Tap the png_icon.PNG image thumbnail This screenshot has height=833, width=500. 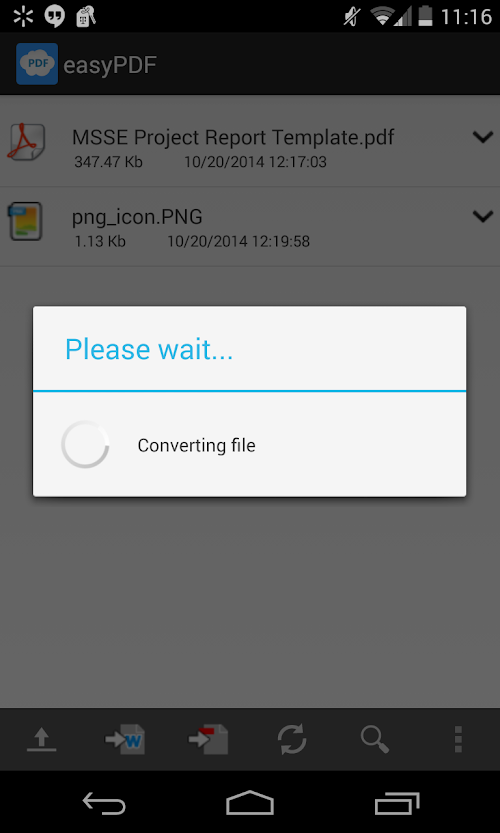tap(24, 220)
